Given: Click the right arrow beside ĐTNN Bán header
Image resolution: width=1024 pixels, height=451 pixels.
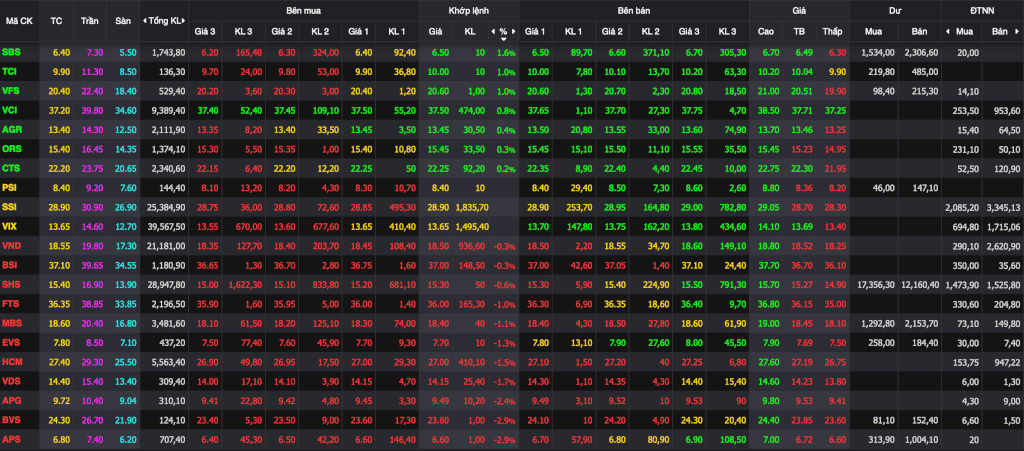Looking at the screenshot, I should point(1019,31).
